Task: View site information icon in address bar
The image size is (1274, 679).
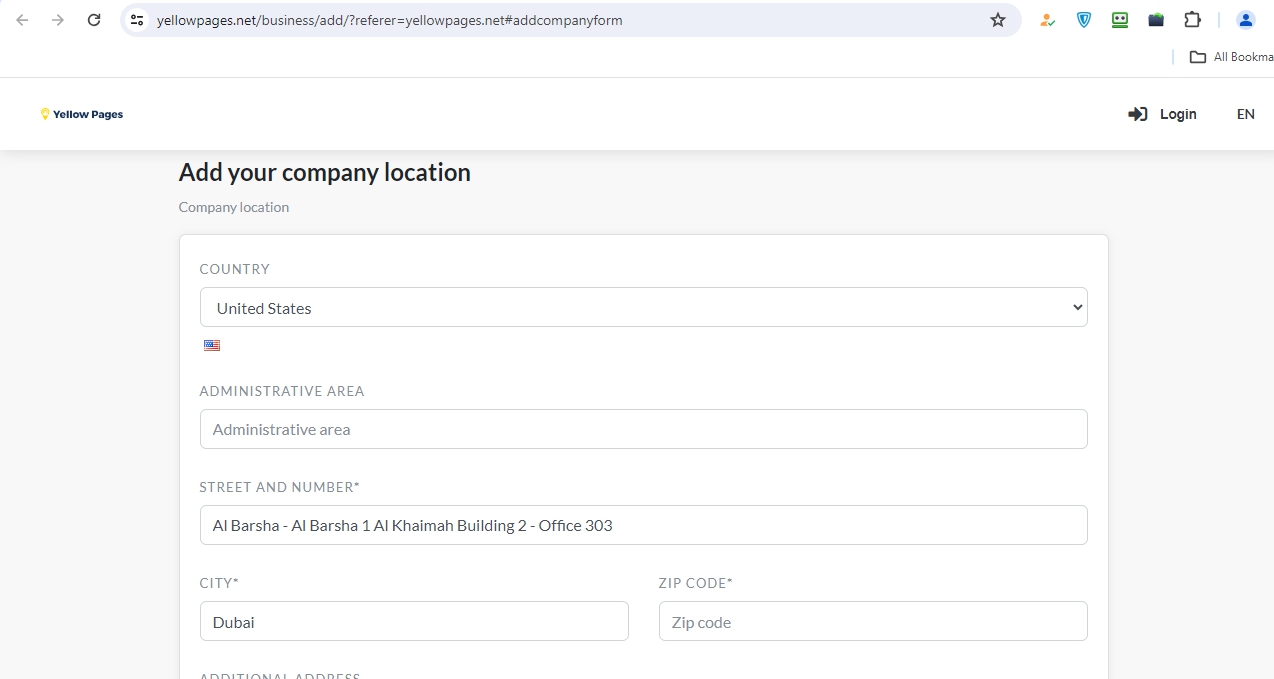Action: (138, 20)
